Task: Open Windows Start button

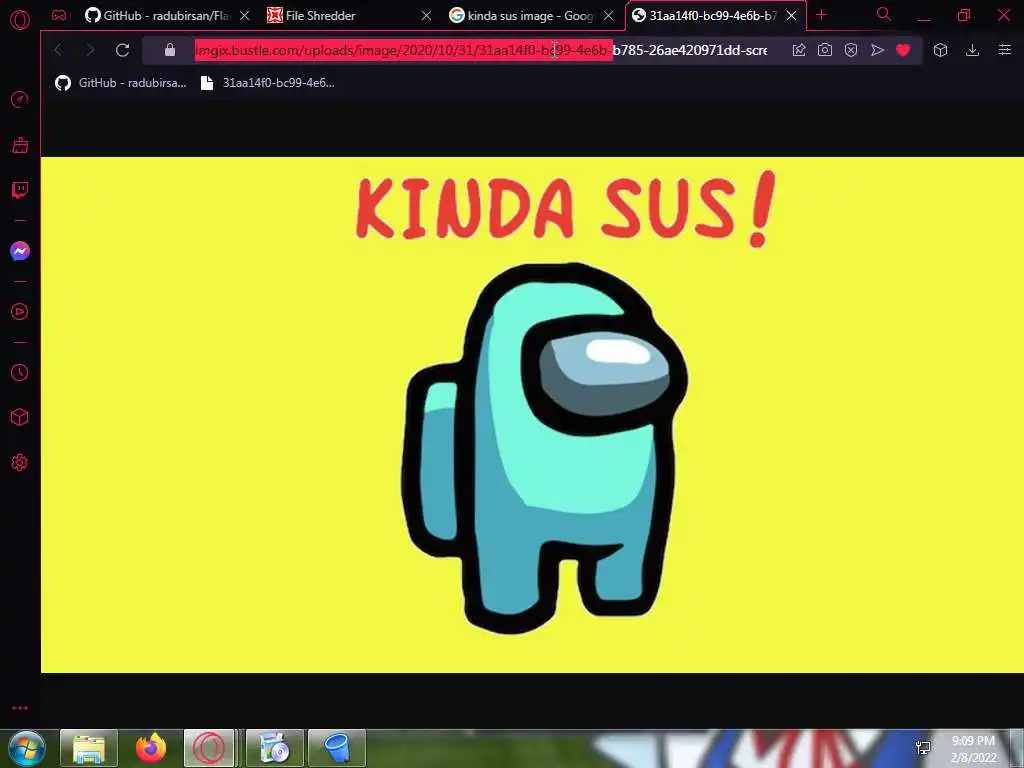Action: (26, 748)
